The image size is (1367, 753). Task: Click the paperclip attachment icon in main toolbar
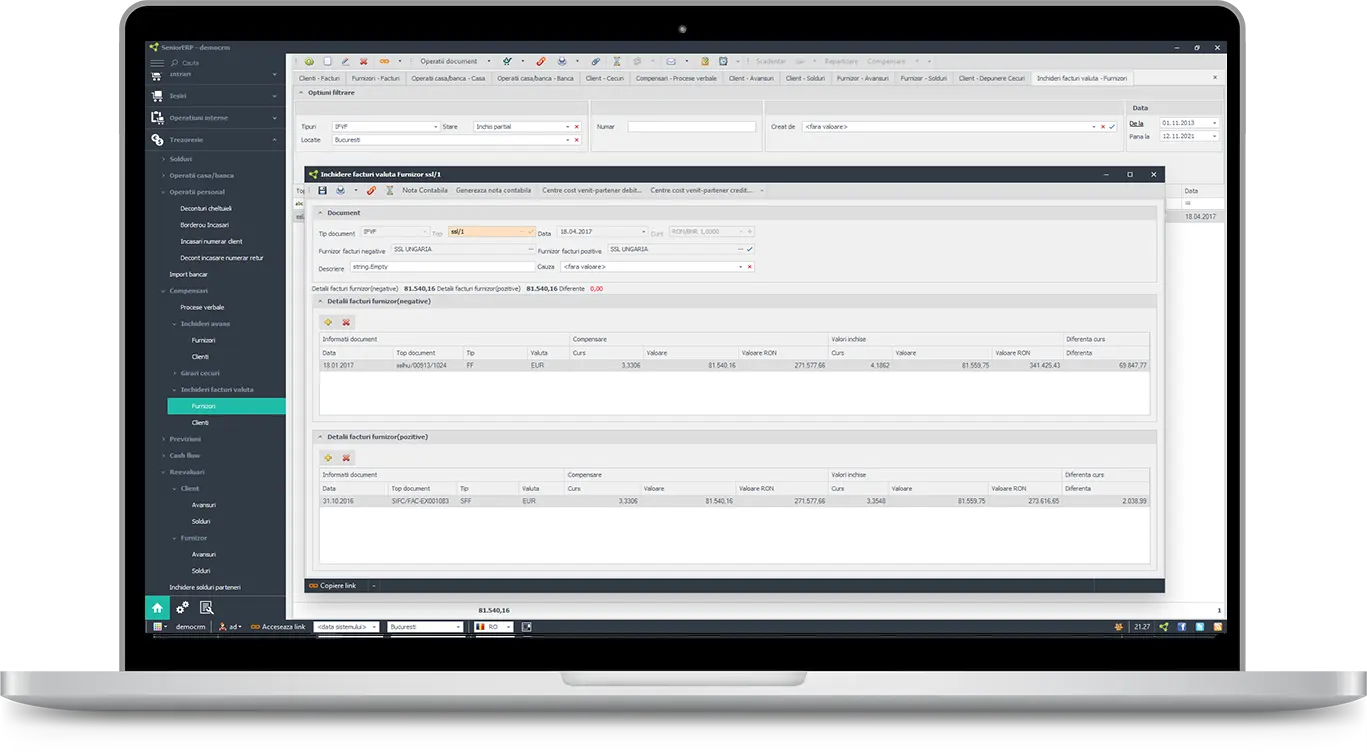(596, 61)
